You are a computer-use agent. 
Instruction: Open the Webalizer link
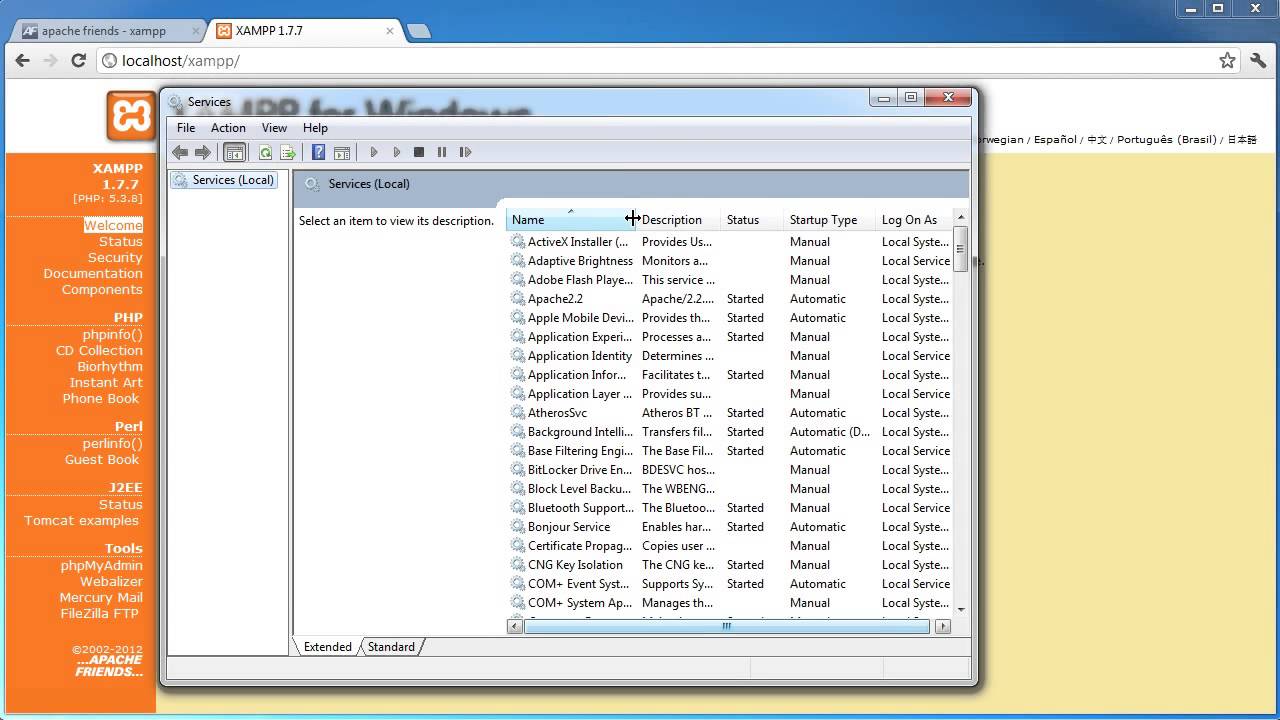pos(111,581)
